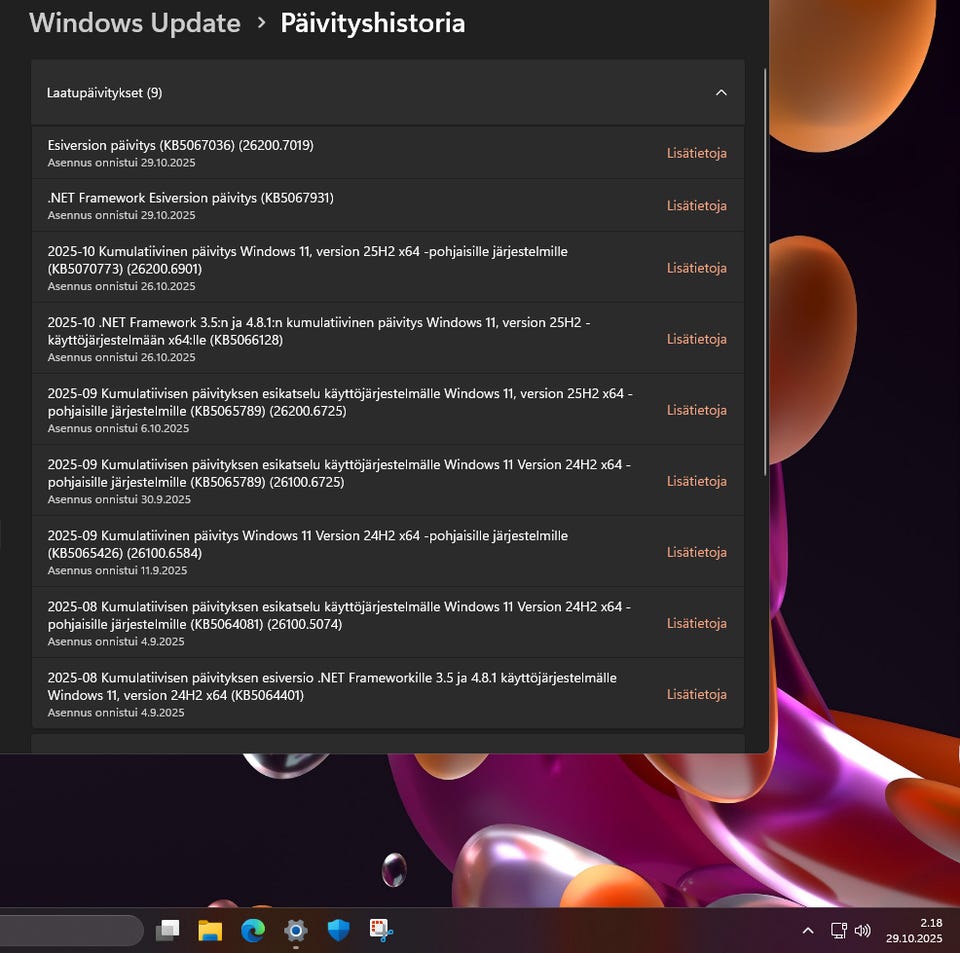Launch Microsoft Edge from the taskbar
The width and height of the screenshot is (960, 953).
coord(253,930)
